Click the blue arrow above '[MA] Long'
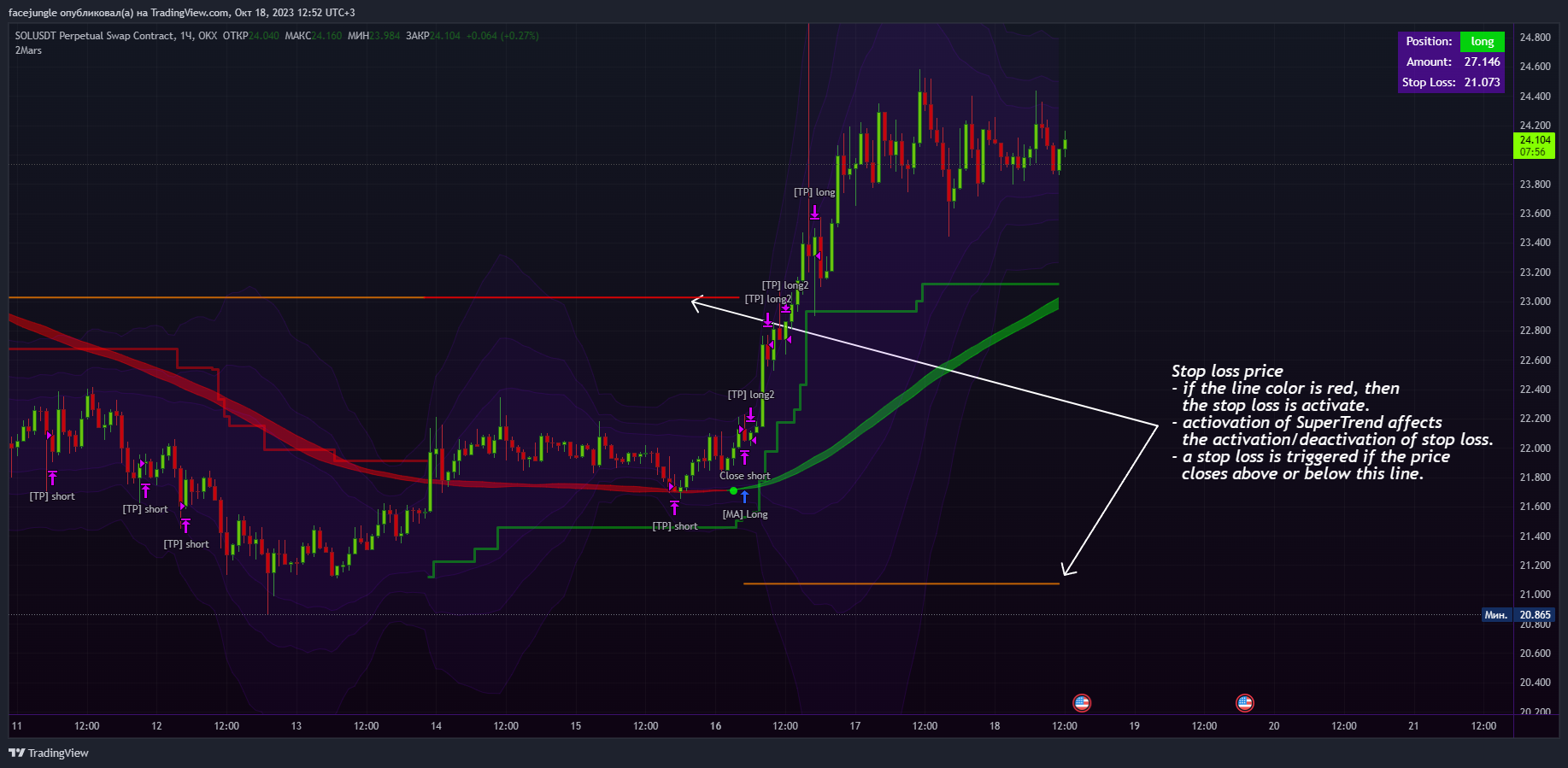1568x768 pixels. [744, 497]
